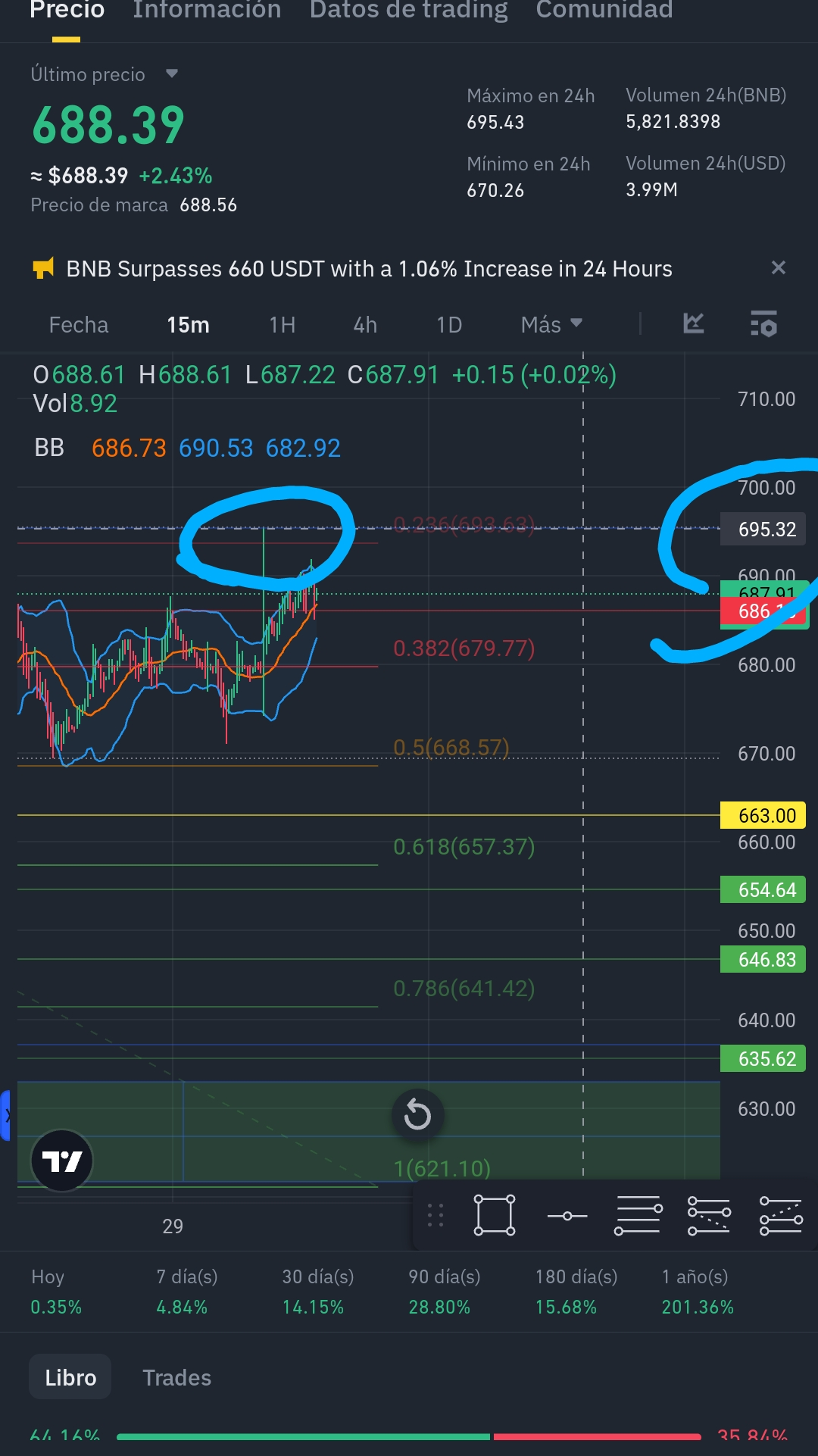Viewport: 818px width, 1456px height.
Task: Select the Fecha chart view
Action: coord(79,325)
